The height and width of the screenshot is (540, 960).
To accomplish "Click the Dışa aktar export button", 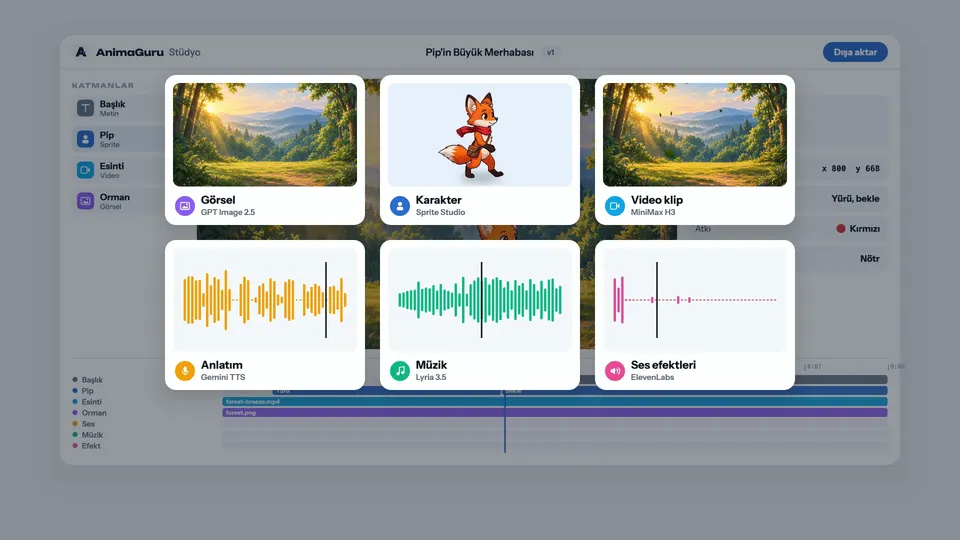I will coord(855,52).
